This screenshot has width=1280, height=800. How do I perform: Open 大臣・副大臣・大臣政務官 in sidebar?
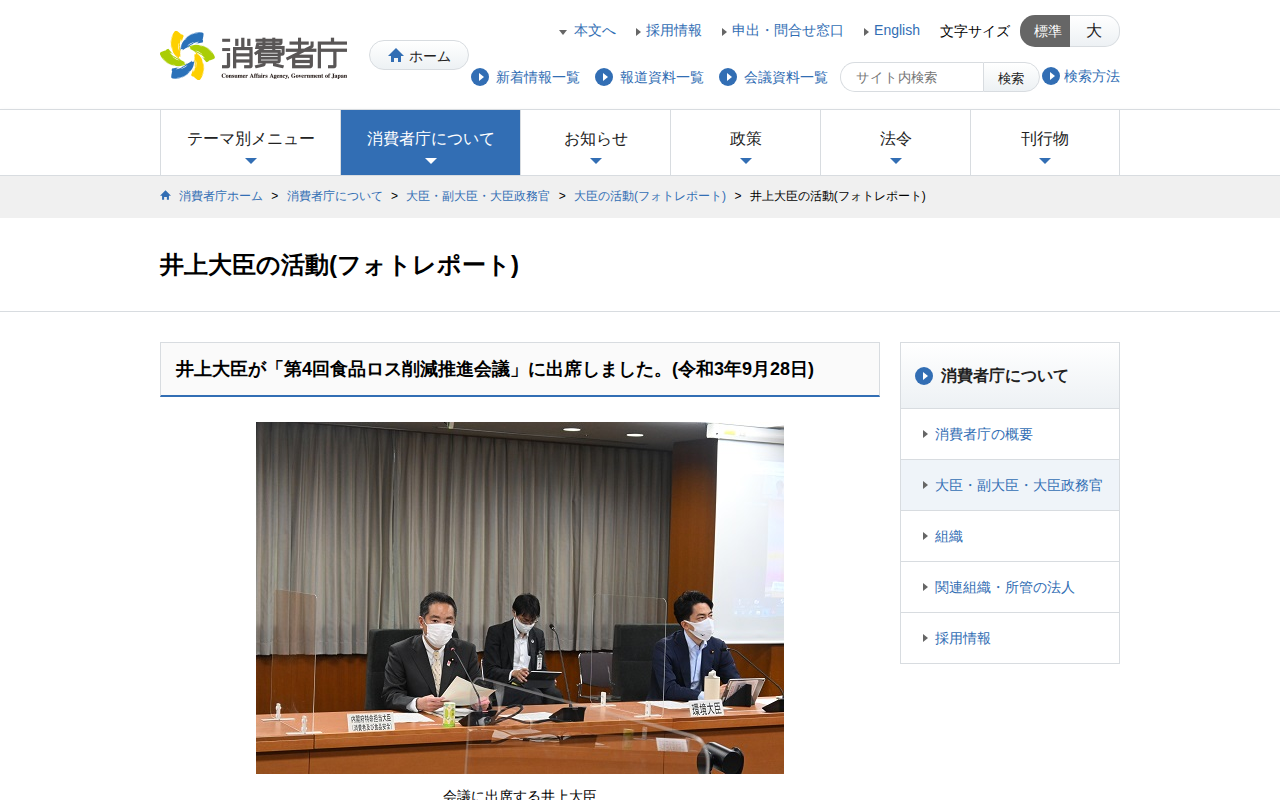(1010, 485)
